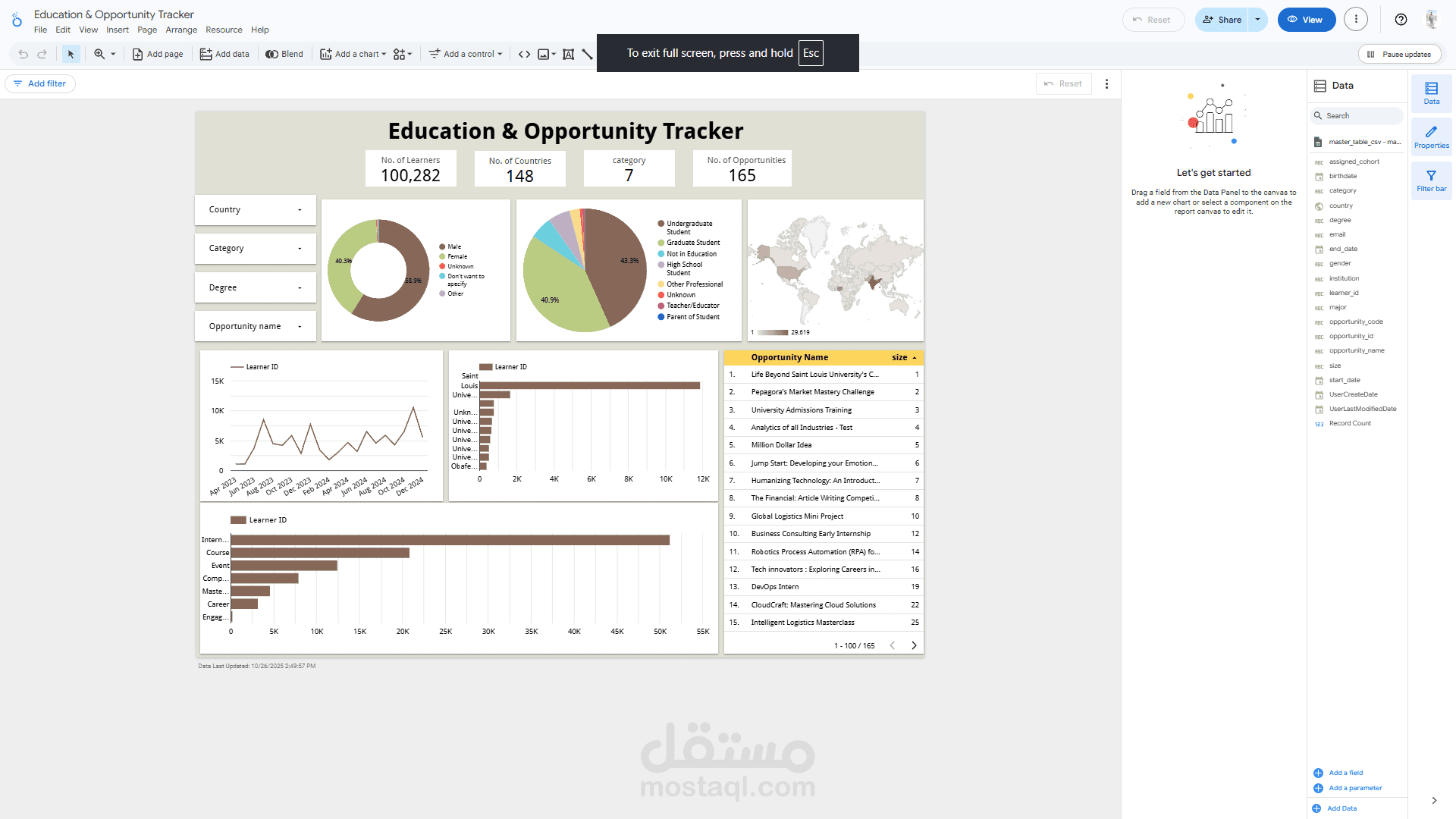Click the embed URL code icon
The width and height of the screenshot is (1456, 819).
[524, 54]
